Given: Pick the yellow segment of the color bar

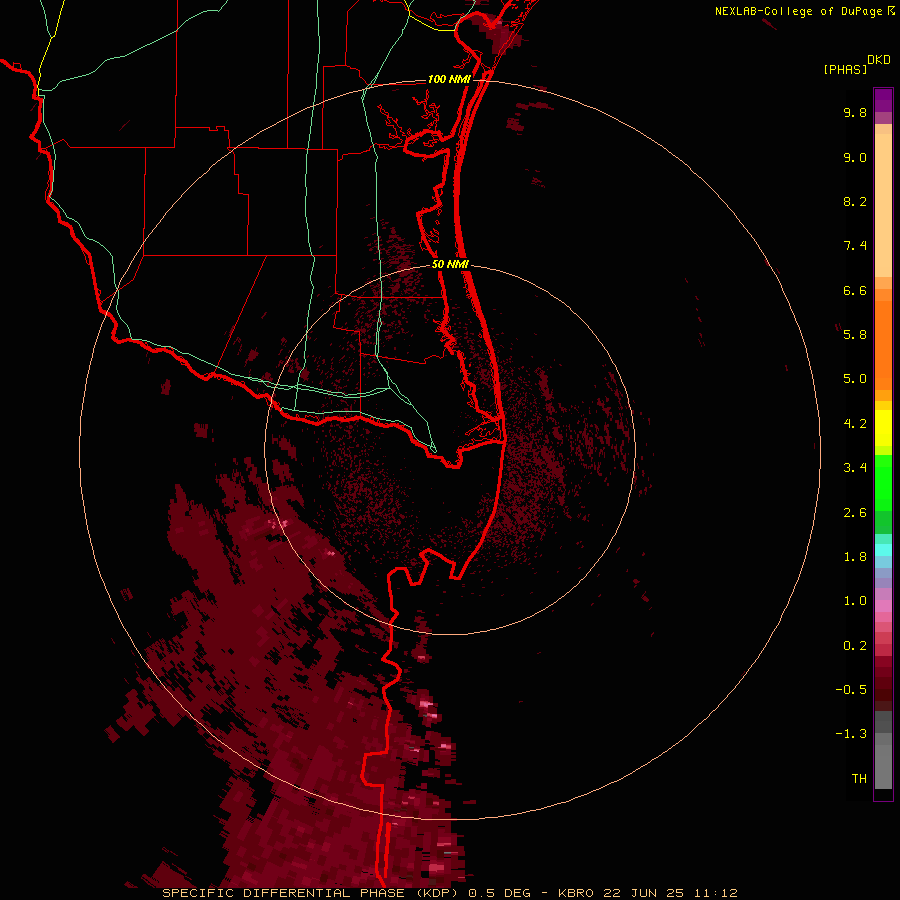Looking at the screenshot, I should [883, 428].
